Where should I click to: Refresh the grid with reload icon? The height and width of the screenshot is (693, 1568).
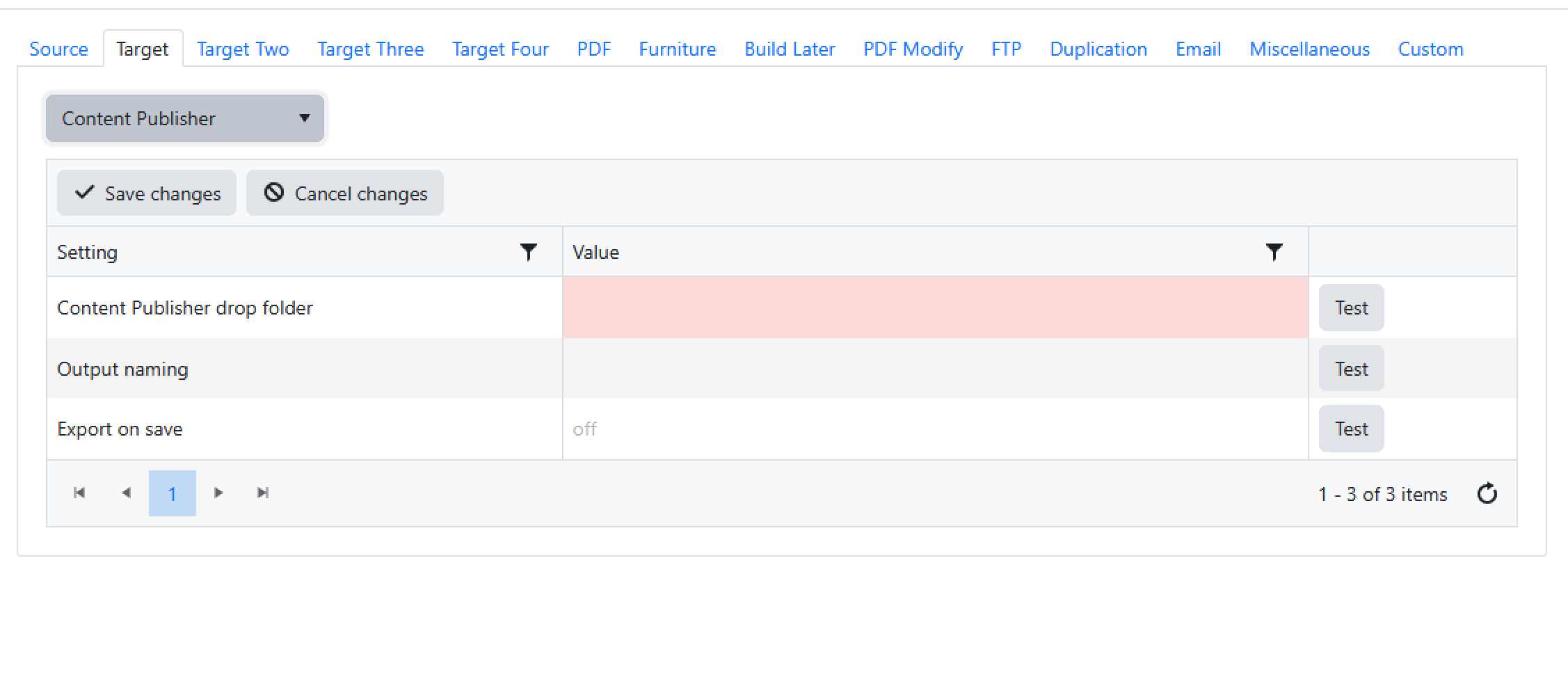1487,493
